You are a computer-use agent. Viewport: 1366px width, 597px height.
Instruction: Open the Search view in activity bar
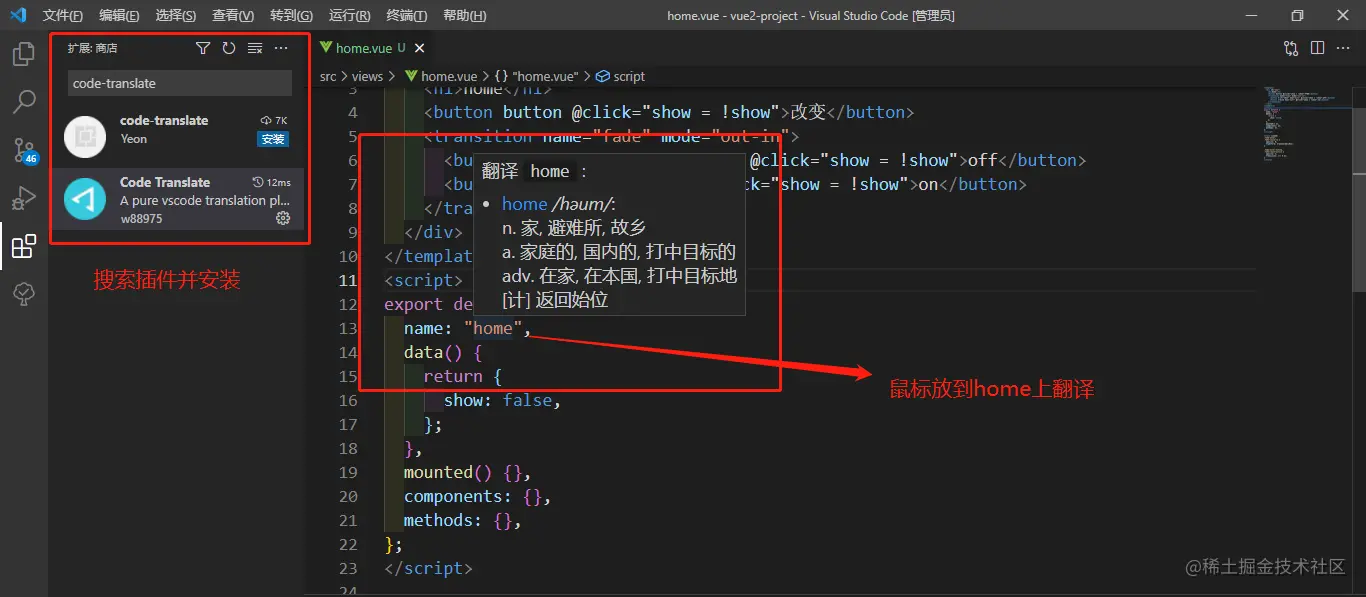tap(24, 101)
